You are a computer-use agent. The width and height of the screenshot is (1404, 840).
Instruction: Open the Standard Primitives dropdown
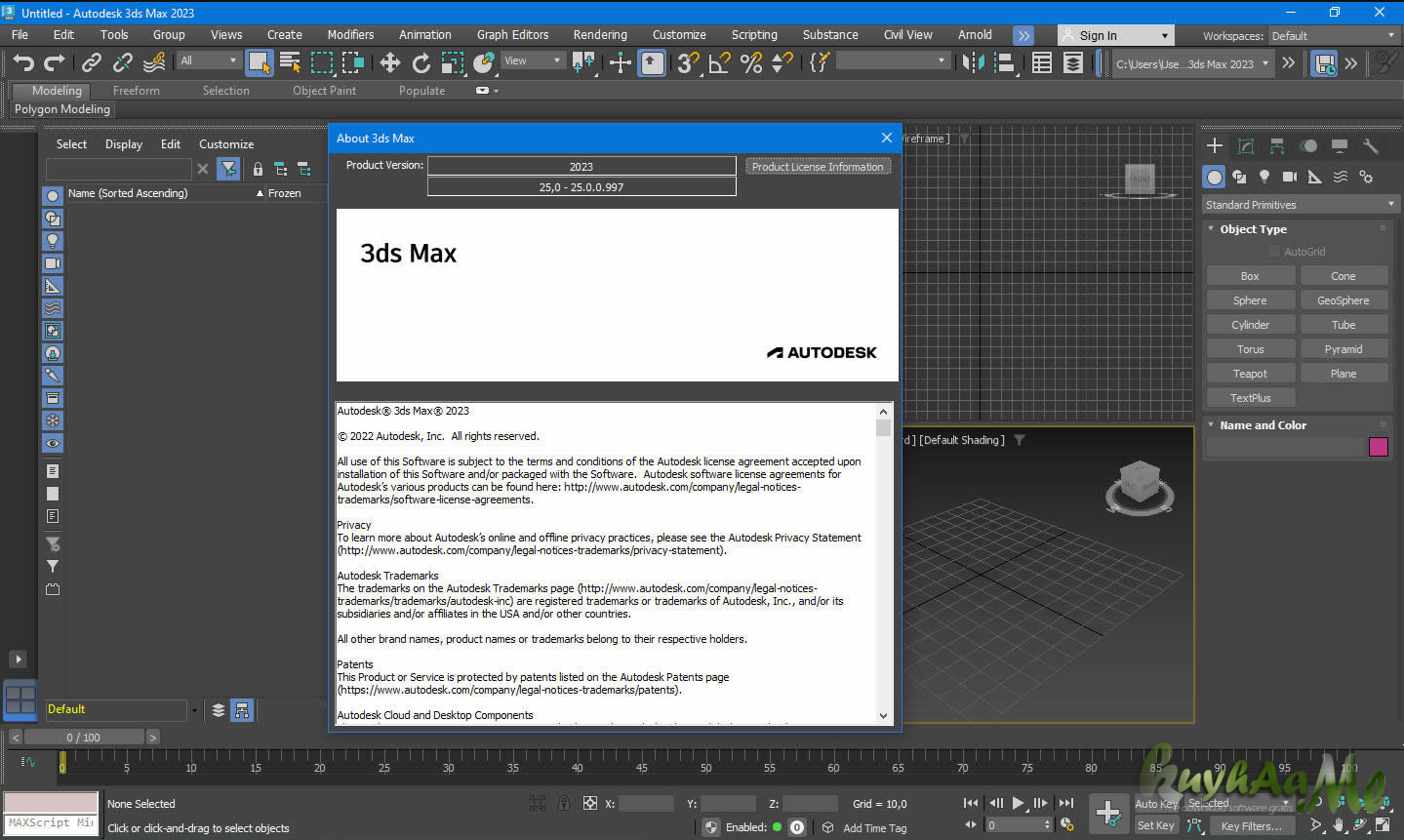(1301, 205)
